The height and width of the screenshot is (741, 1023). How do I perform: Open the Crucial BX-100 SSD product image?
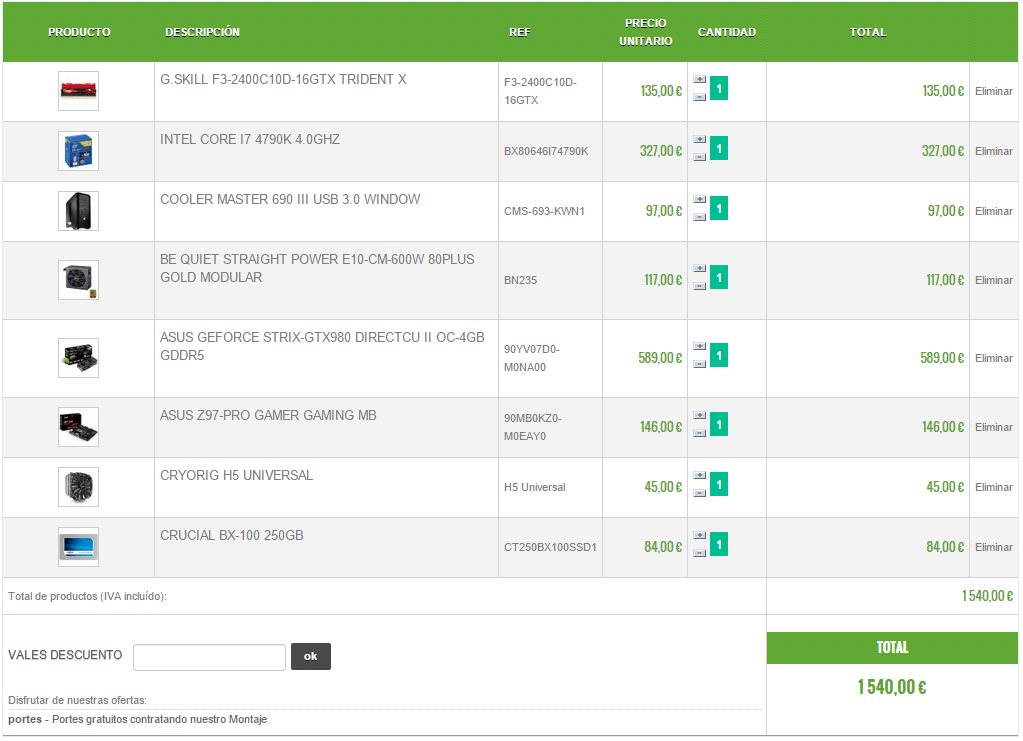point(78,547)
